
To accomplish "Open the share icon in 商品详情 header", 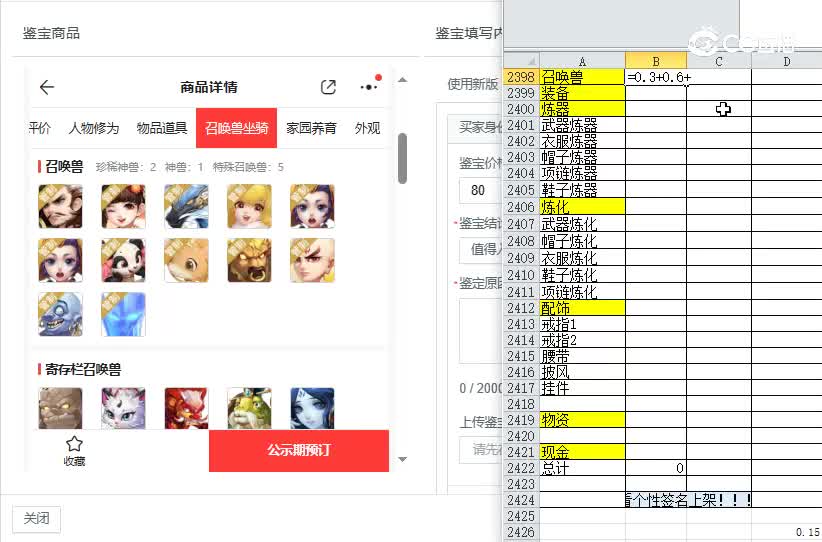I will pos(328,87).
